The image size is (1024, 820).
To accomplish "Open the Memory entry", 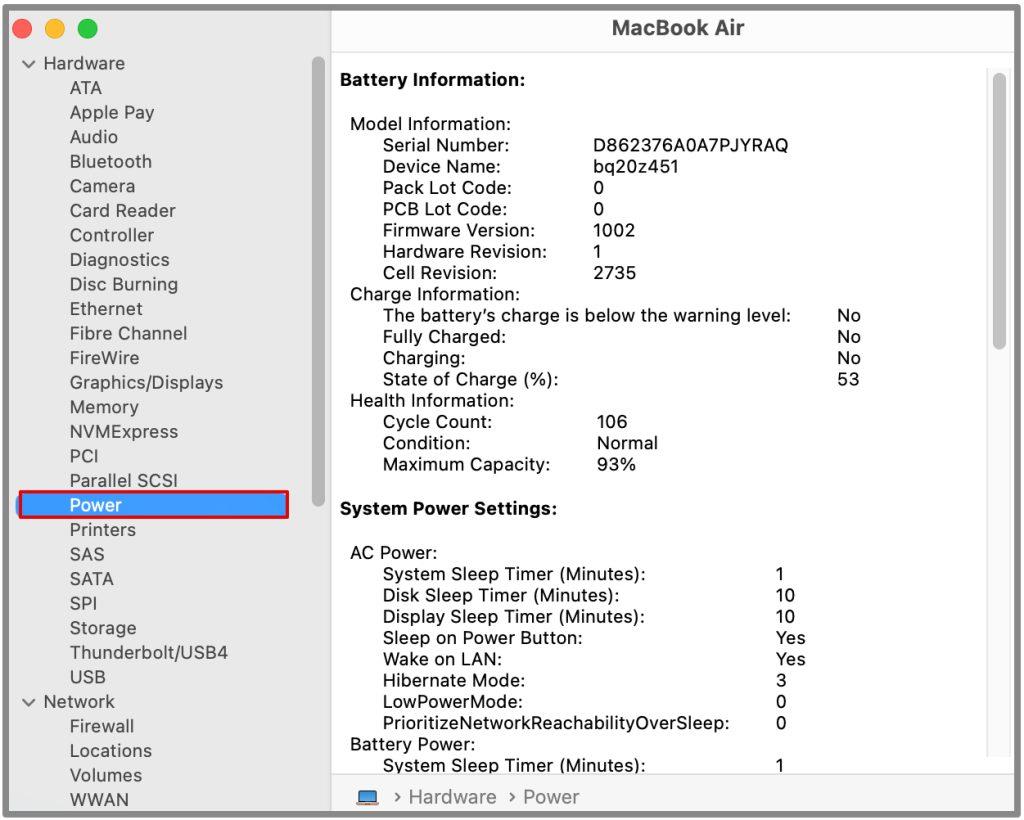I will point(104,407).
